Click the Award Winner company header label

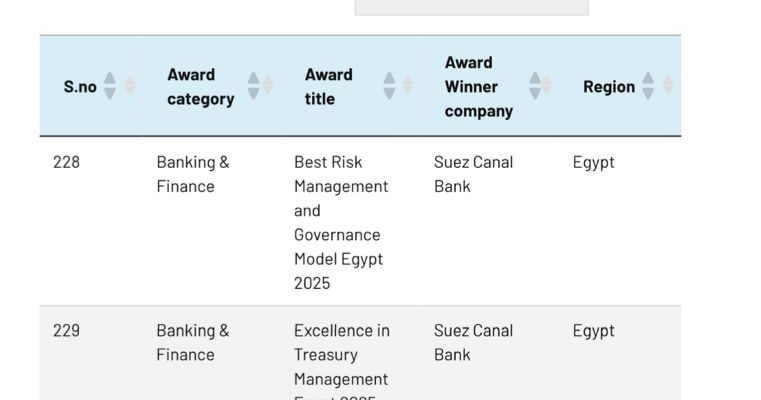(x=478, y=87)
